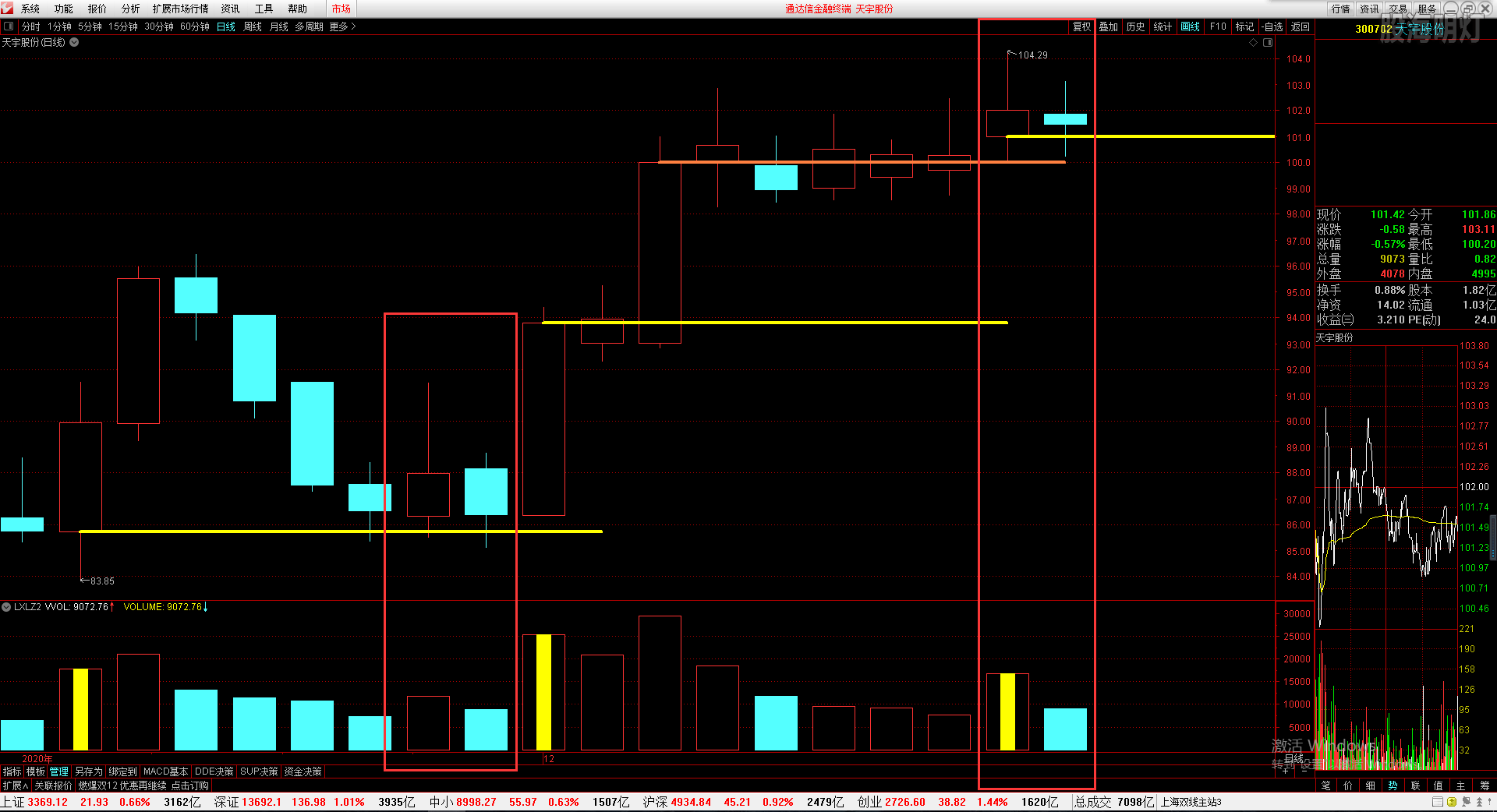Viewport: 1497px width, 812px height.
Task: Select the 值 value tab
Action: (1438, 786)
